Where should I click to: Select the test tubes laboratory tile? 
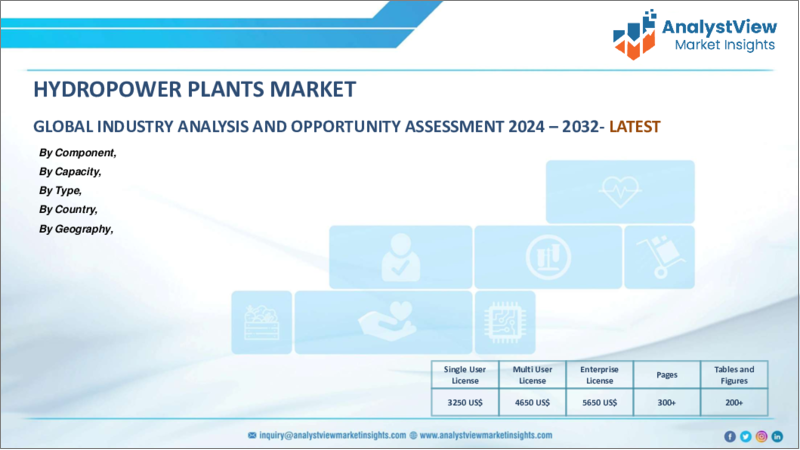(x=548, y=257)
